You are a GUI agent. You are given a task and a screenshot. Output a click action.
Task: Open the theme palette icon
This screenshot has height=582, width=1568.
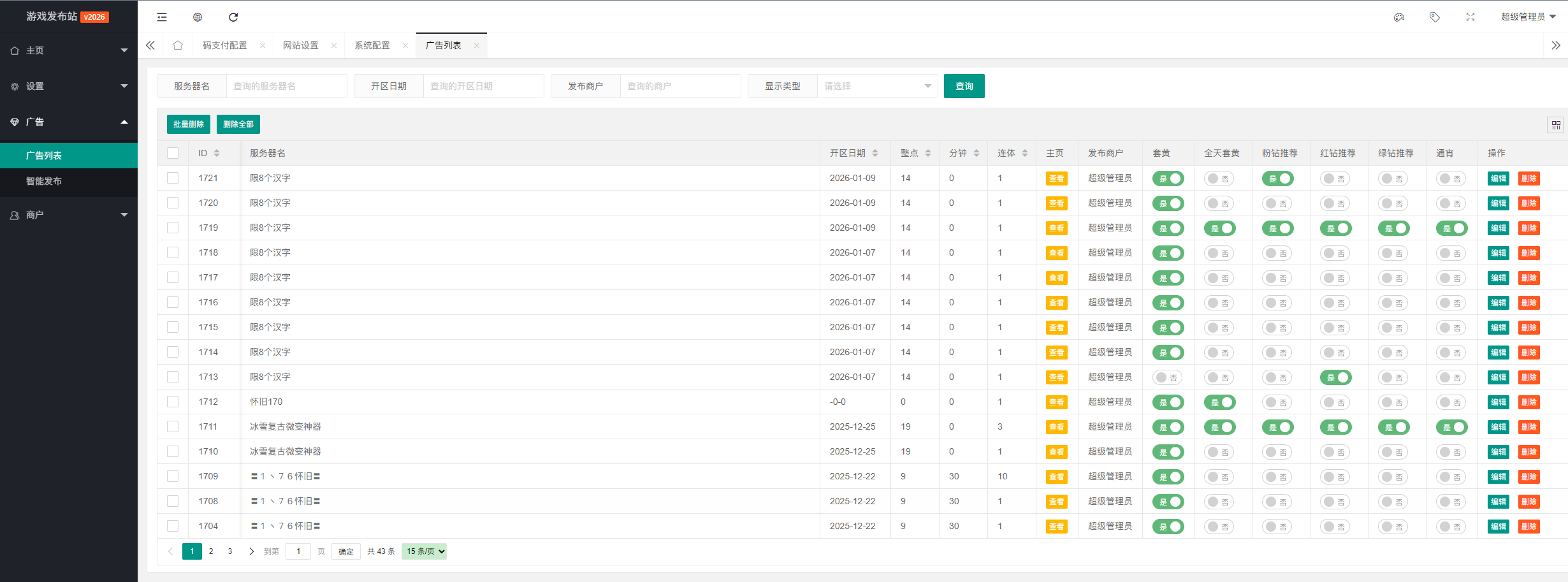point(1399,17)
